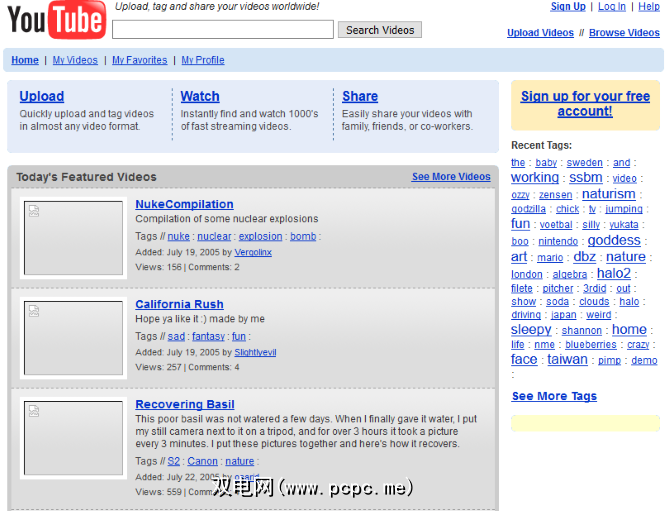Image resolution: width=670 pixels, height=511 pixels.
Task: Go to Upload Videos
Action: 540,33
